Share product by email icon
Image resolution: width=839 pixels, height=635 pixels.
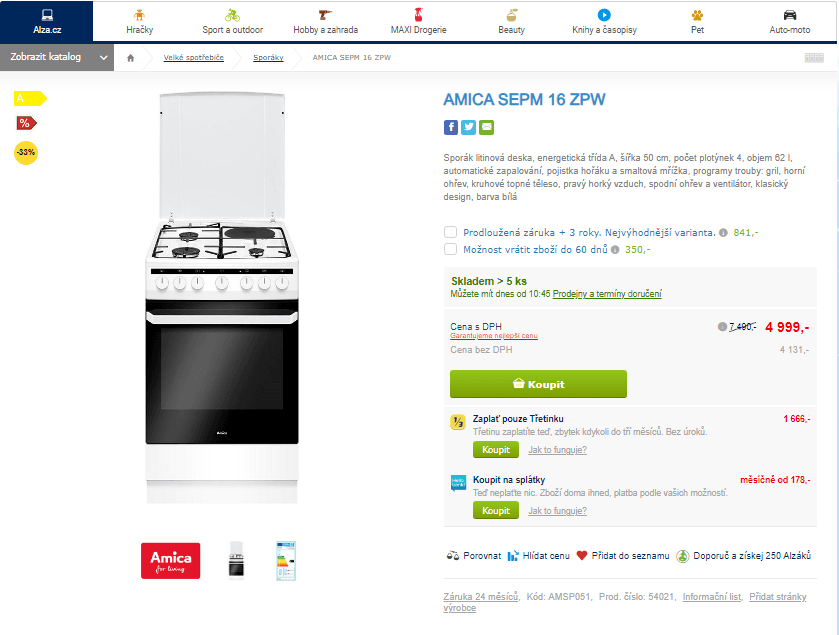pos(486,127)
